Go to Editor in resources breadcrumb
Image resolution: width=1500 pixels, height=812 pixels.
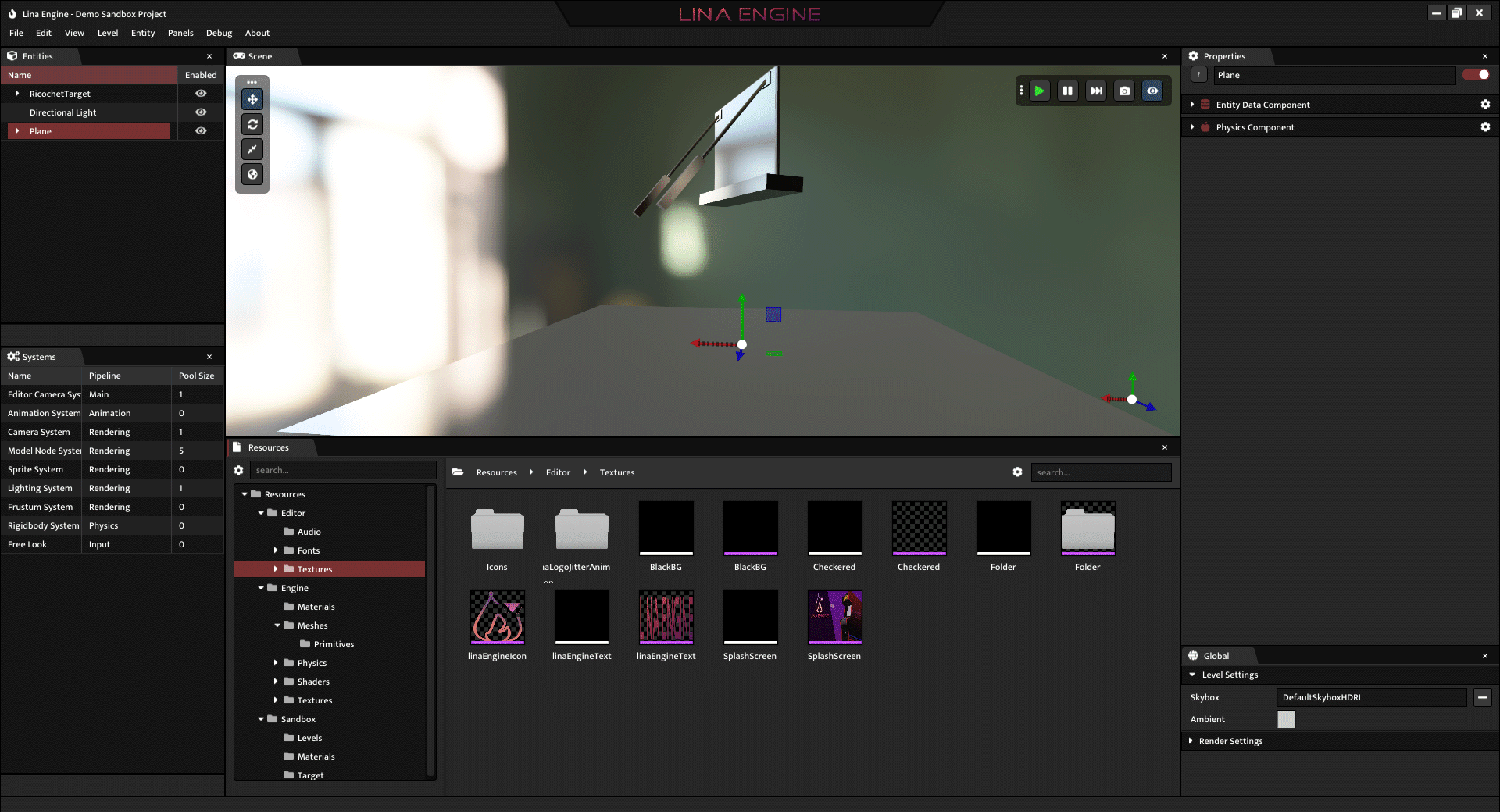[x=558, y=472]
